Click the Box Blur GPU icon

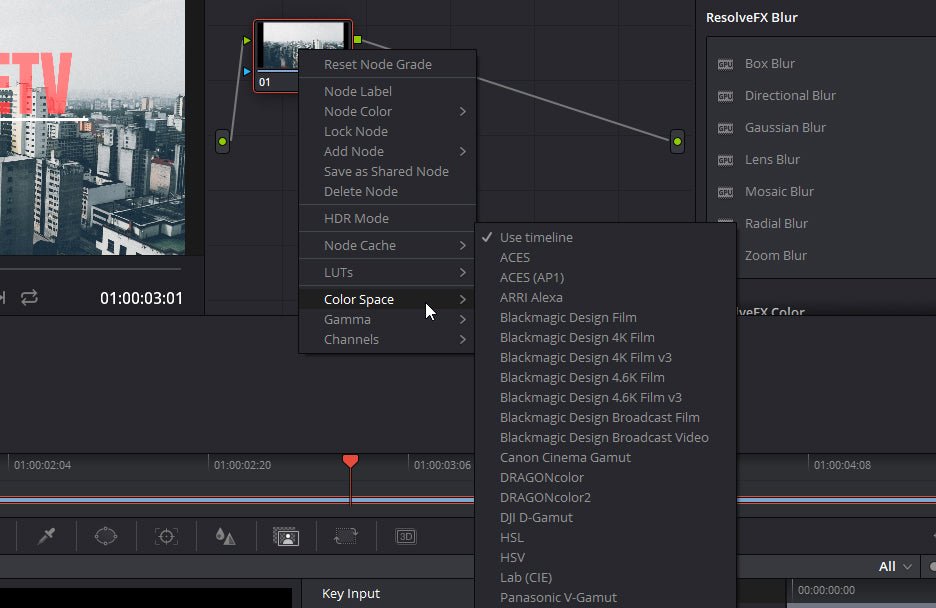725,64
